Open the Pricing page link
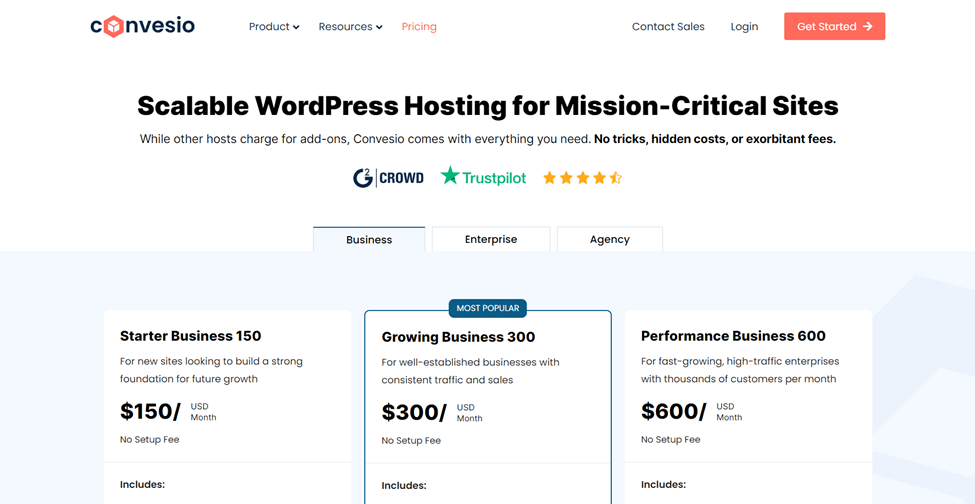Viewport: 975px width, 504px height. coord(419,27)
